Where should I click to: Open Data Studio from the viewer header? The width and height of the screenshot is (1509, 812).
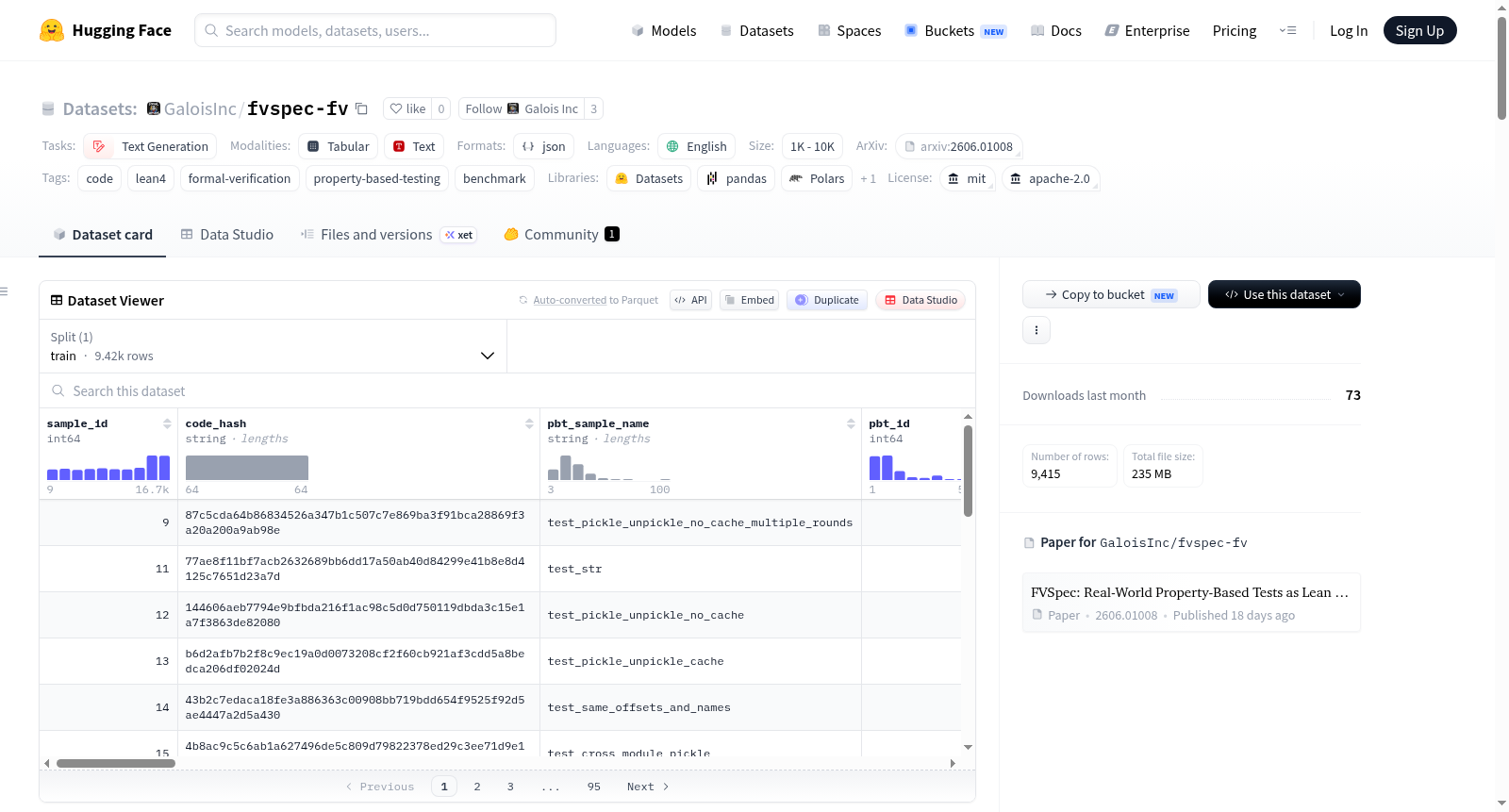[x=920, y=300]
